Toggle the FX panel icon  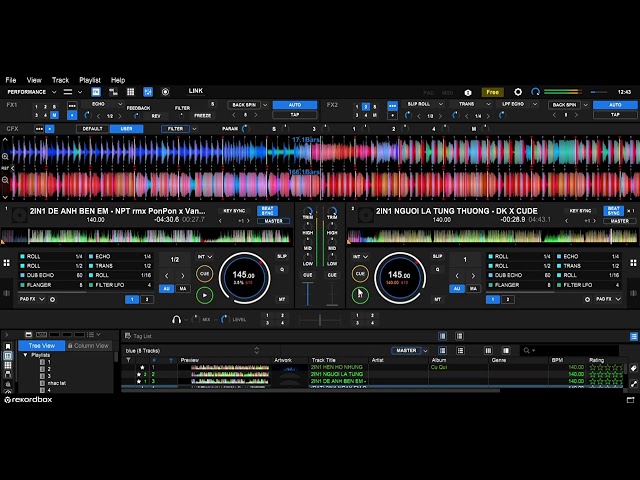tap(96, 92)
